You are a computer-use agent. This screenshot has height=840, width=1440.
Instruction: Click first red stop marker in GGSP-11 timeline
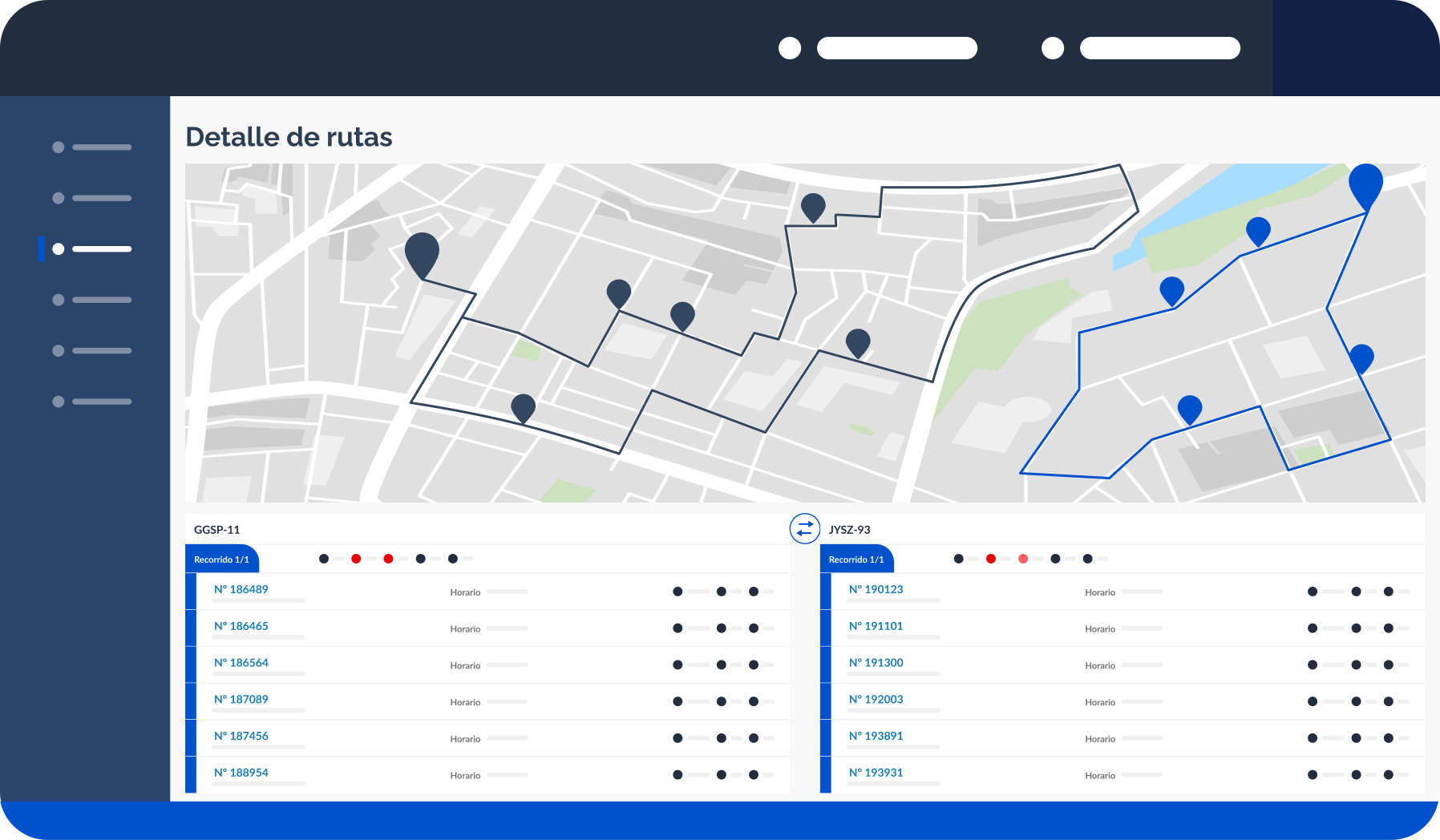click(x=356, y=559)
